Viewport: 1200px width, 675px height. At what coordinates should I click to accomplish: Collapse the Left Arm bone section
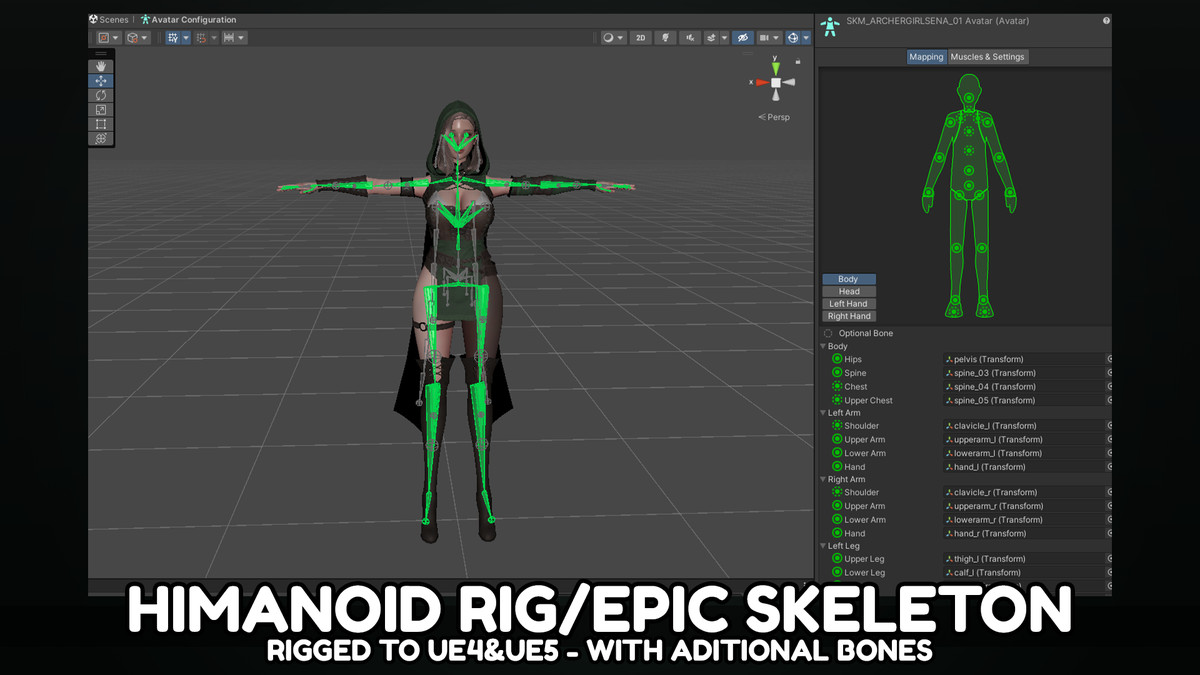coord(823,413)
